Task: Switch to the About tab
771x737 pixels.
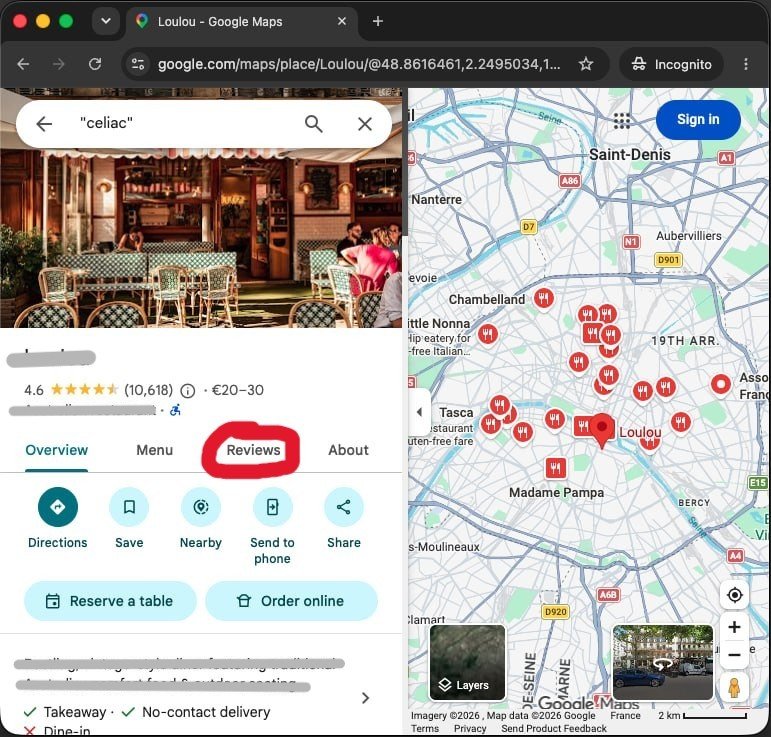Action: (348, 450)
